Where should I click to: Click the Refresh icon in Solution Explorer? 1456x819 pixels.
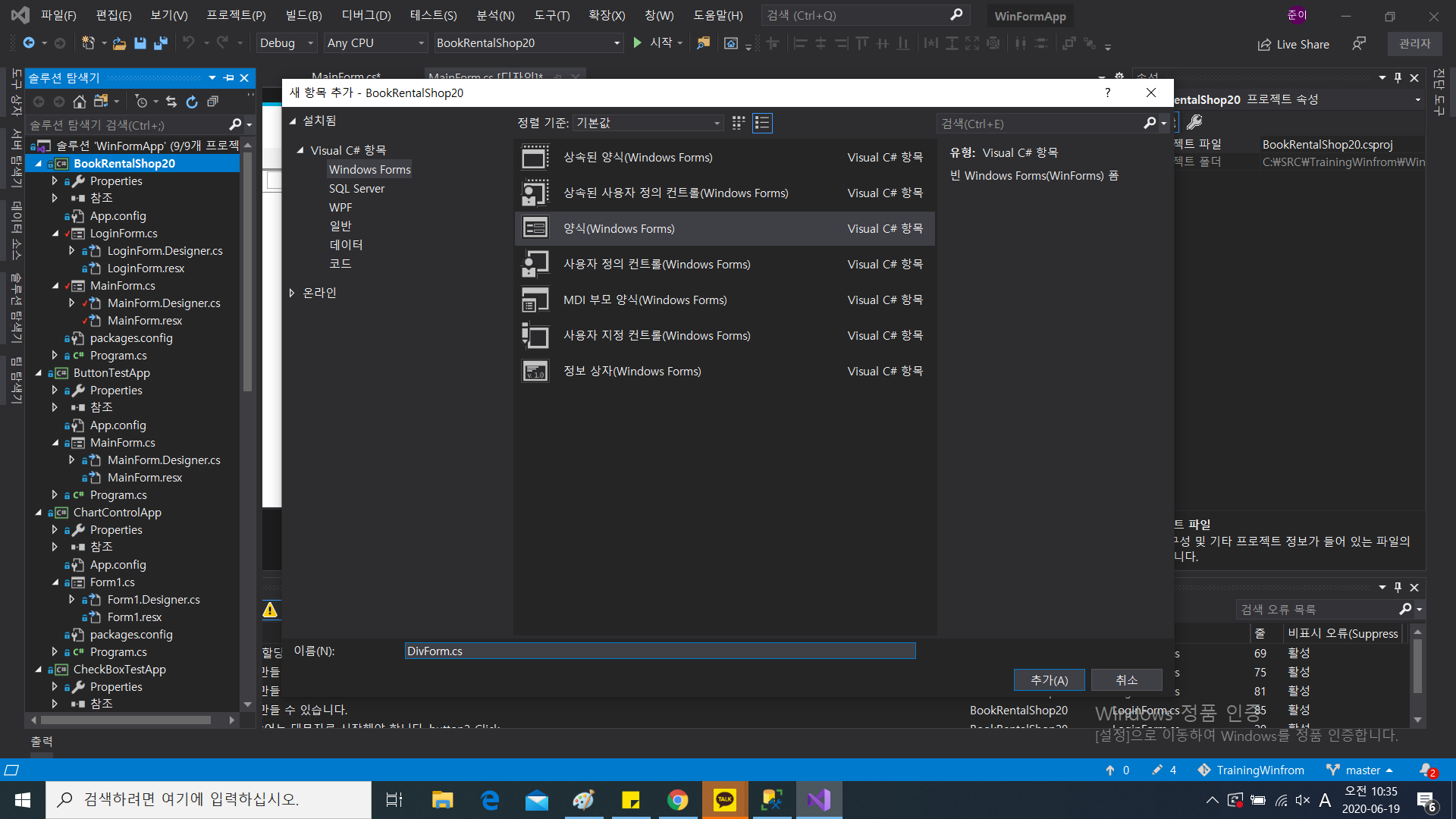coord(192,102)
